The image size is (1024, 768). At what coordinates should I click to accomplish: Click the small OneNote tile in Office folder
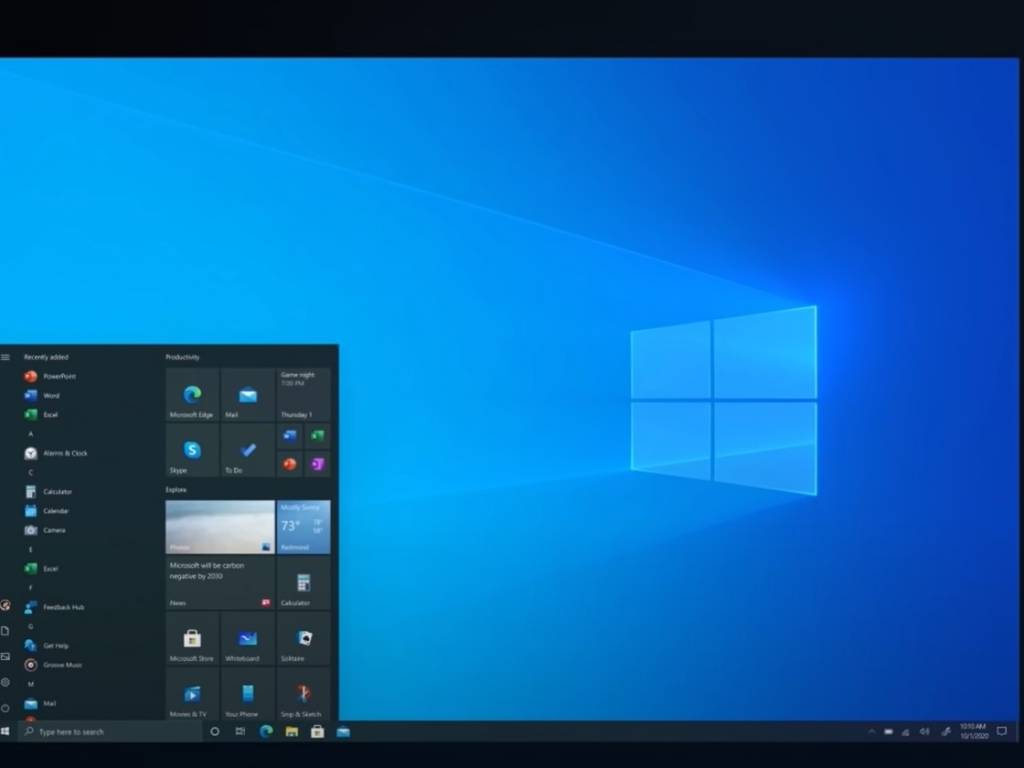tap(317, 464)
